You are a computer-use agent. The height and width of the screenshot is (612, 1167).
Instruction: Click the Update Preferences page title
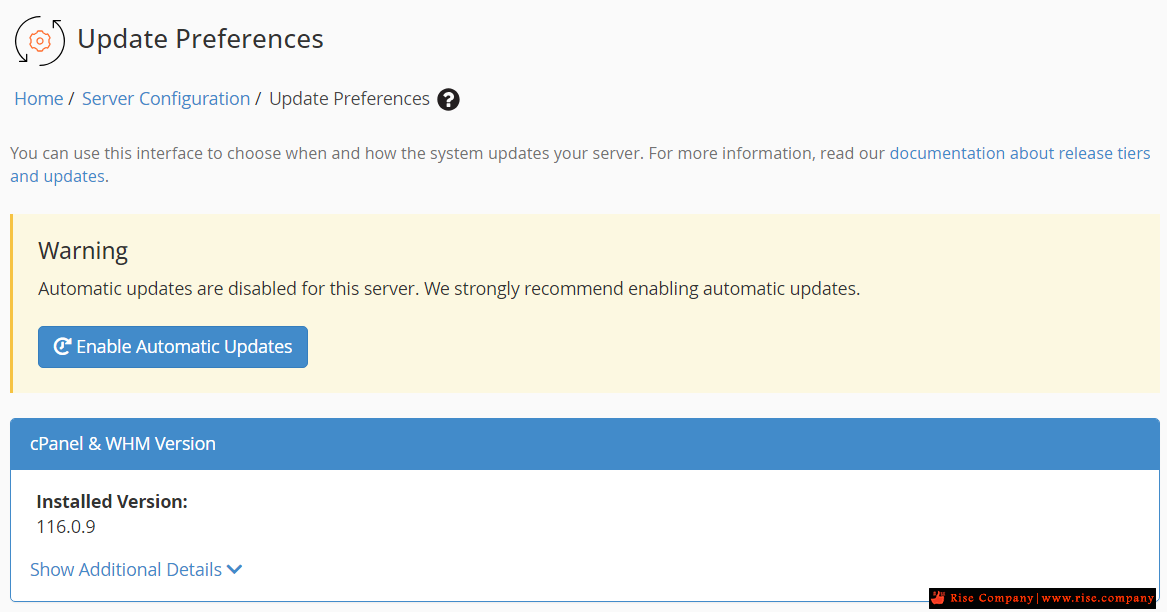coord(200,39)
